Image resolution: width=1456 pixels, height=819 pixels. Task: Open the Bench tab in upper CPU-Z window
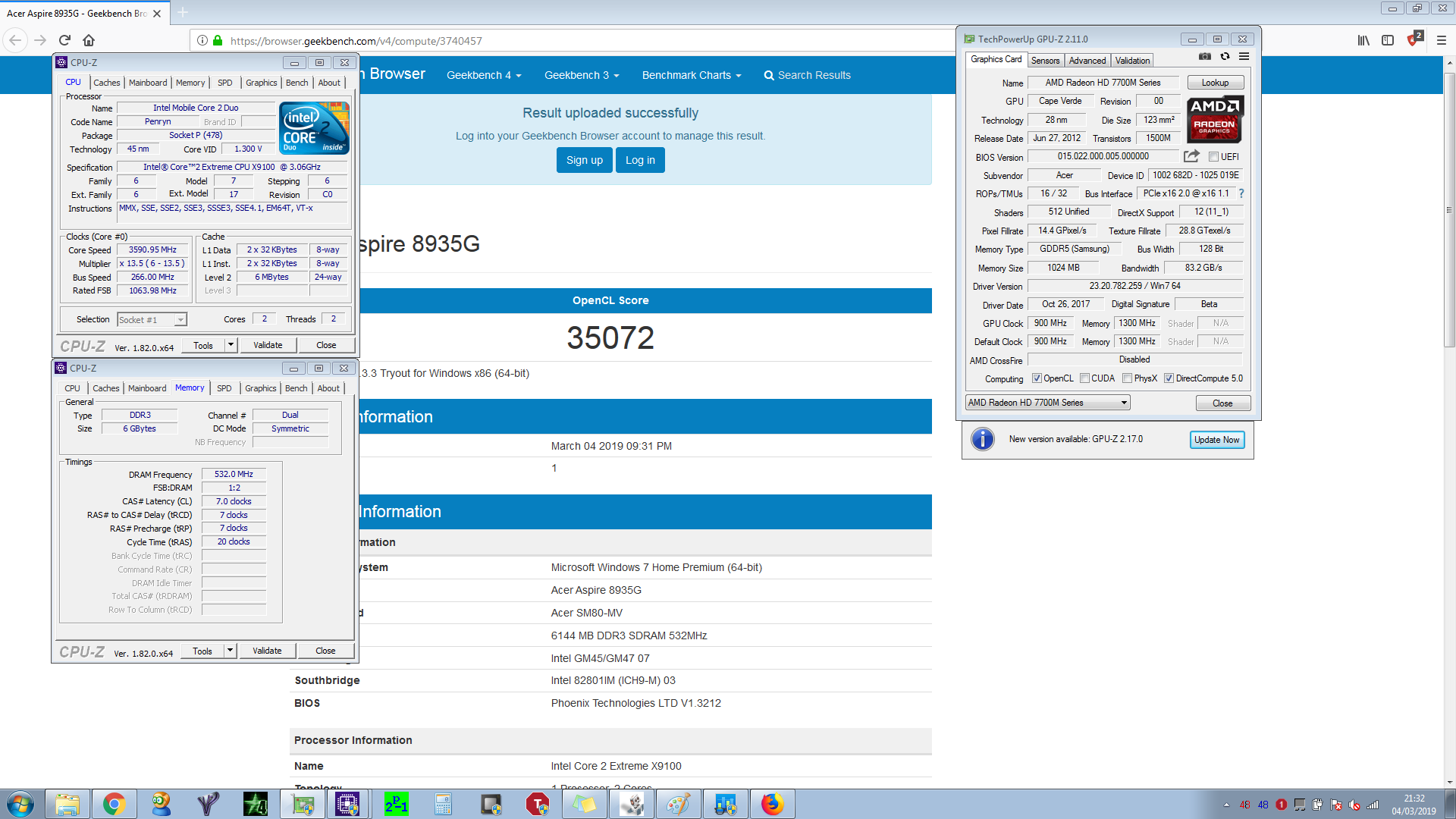297,83
